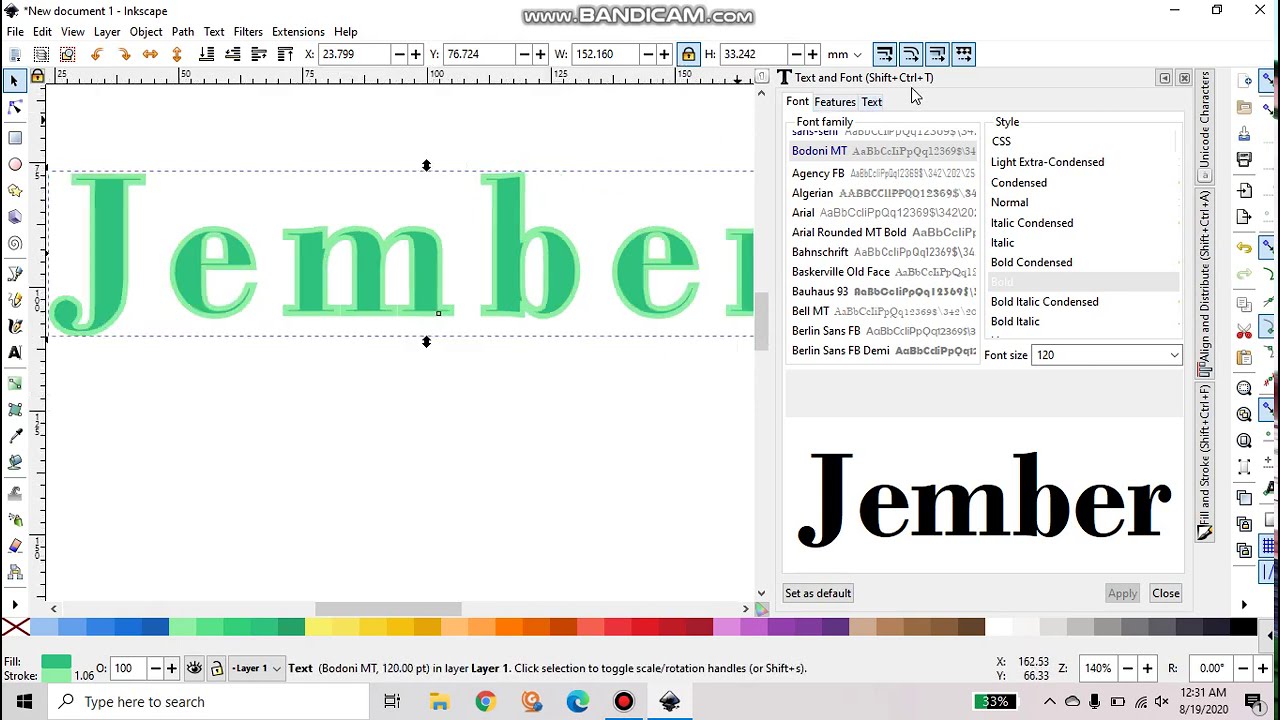Open the Filters menu

[248, 32]
